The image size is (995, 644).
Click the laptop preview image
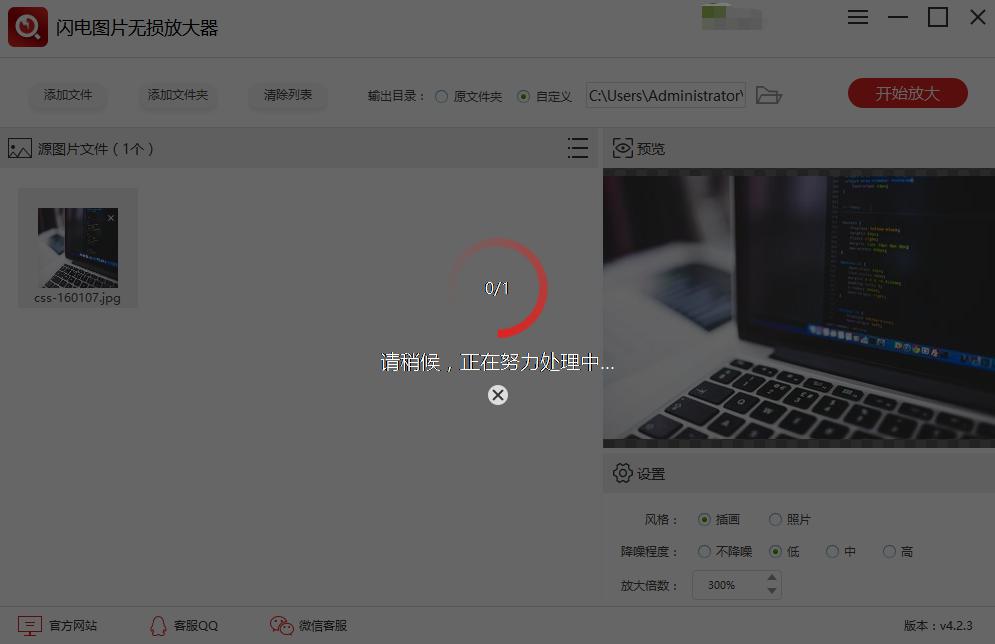[799, 308]
